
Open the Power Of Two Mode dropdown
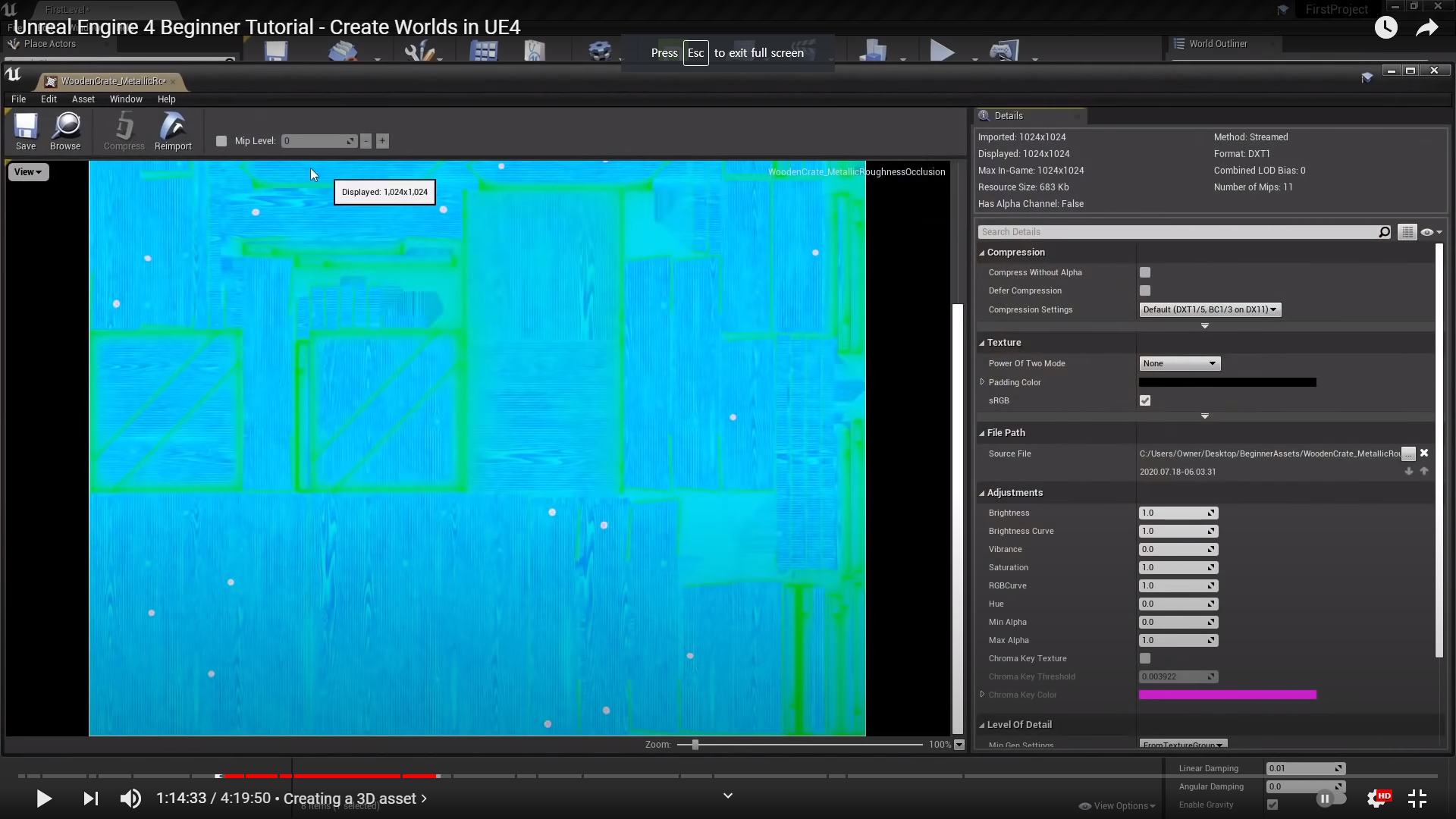1179,363
